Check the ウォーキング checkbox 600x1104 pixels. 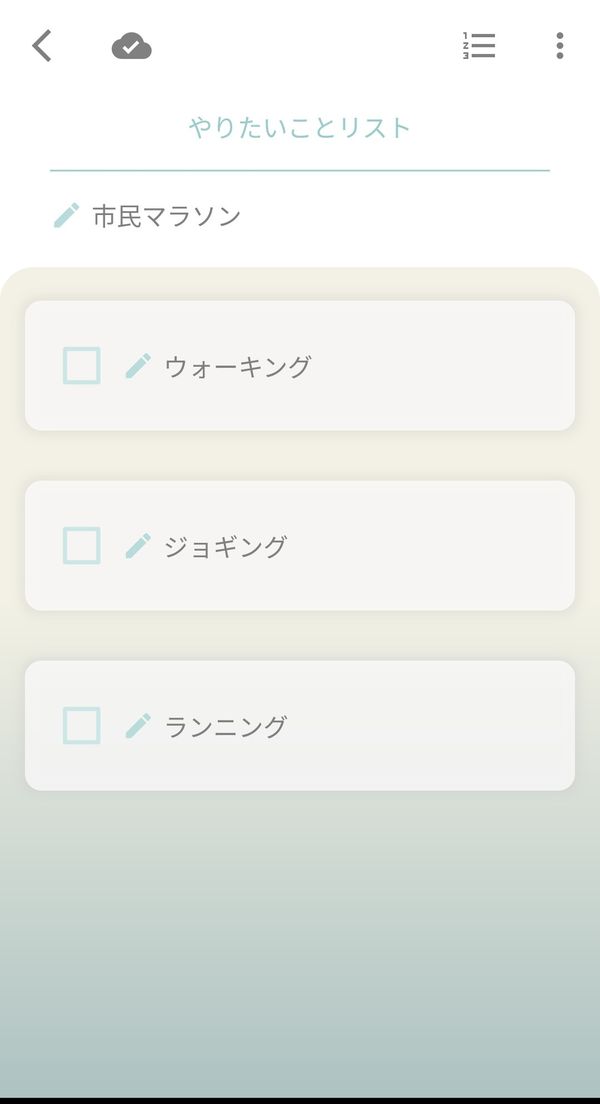click(82, 365)
